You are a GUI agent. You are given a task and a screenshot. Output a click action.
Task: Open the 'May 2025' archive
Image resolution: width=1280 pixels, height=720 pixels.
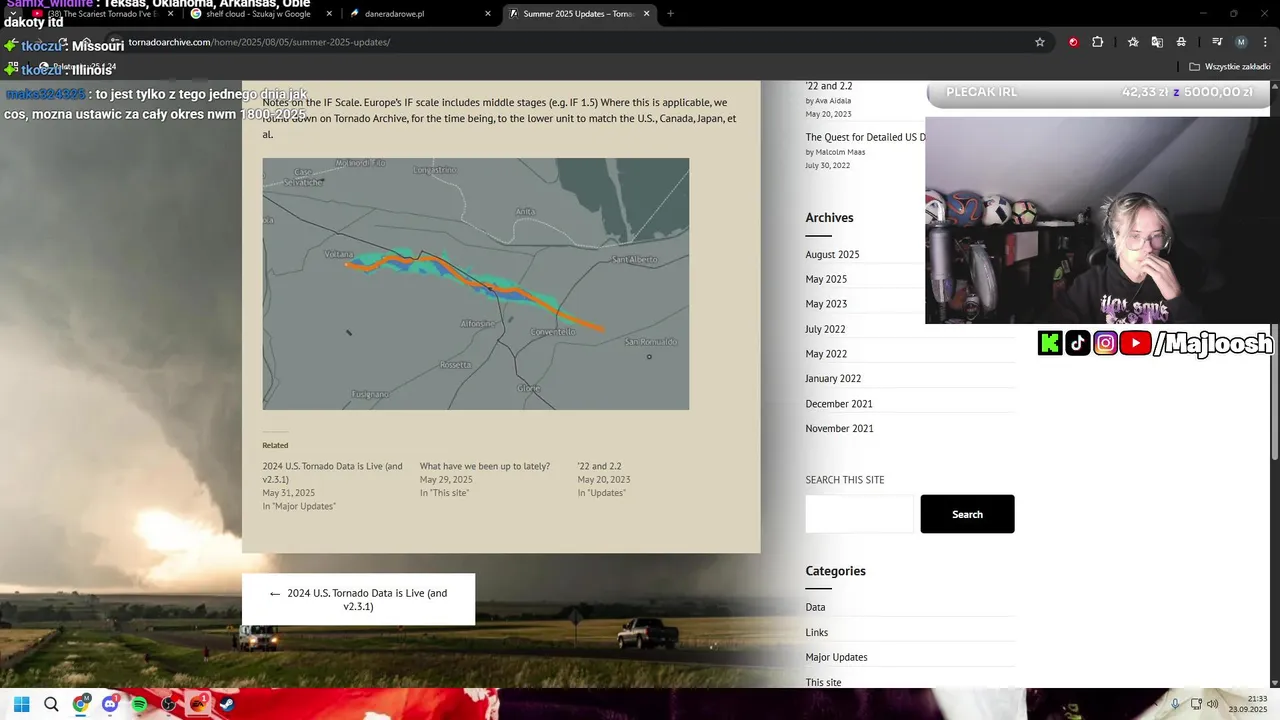pos(826,279)
